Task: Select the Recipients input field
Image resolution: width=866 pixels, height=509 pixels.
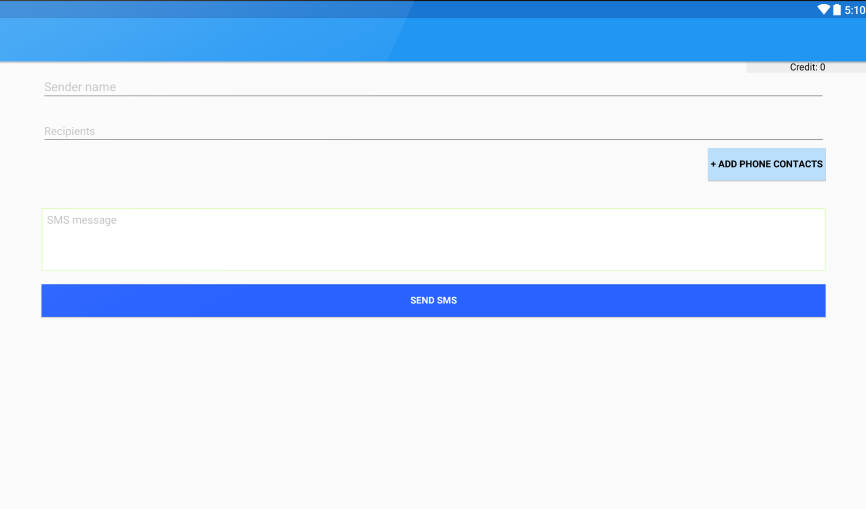Action: [433, 131]
